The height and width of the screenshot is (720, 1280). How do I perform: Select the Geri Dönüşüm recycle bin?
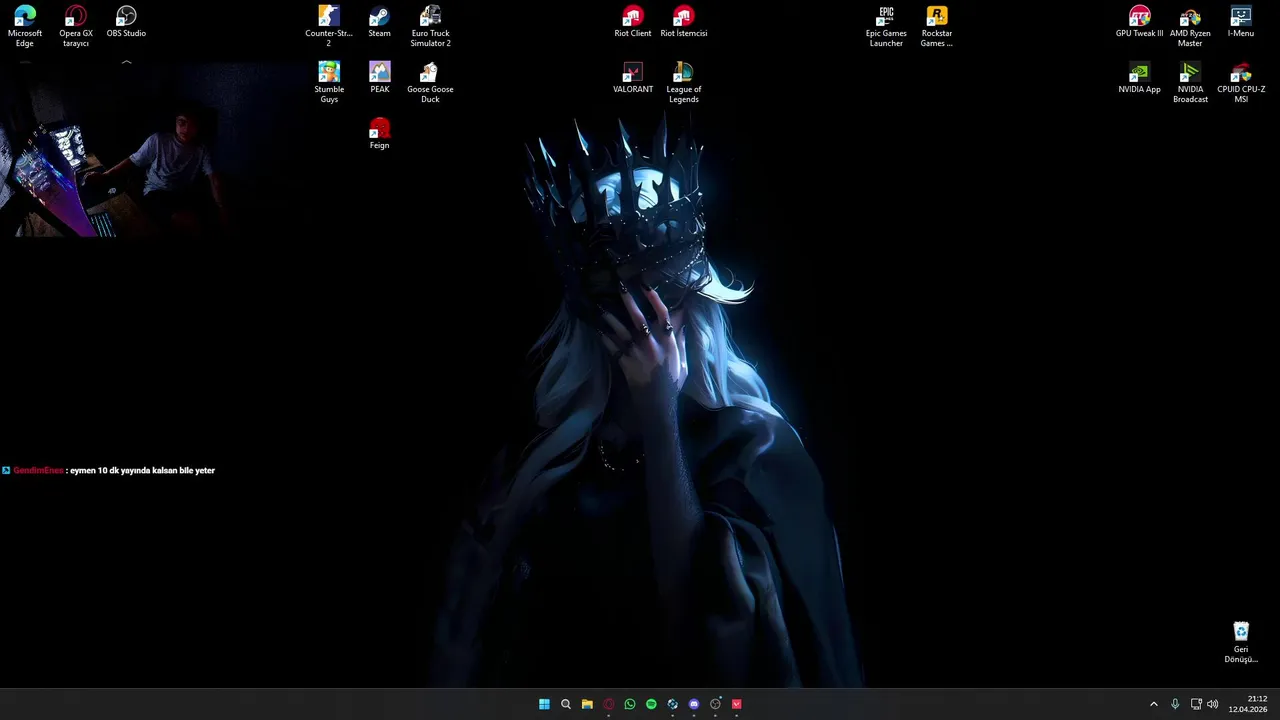pyautogui.click(x=1241, y=643)
